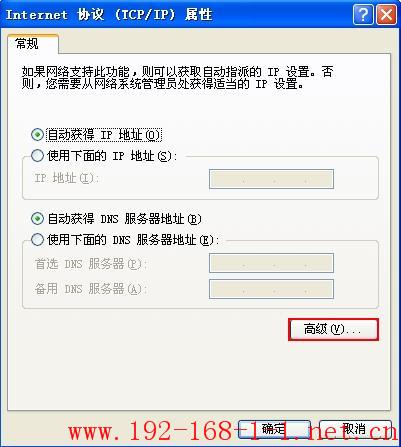The width and height of the screenshot is (401, 447).
Task: Choose 使用下面的 IP 地址 option
Action: tap(37, 156)
